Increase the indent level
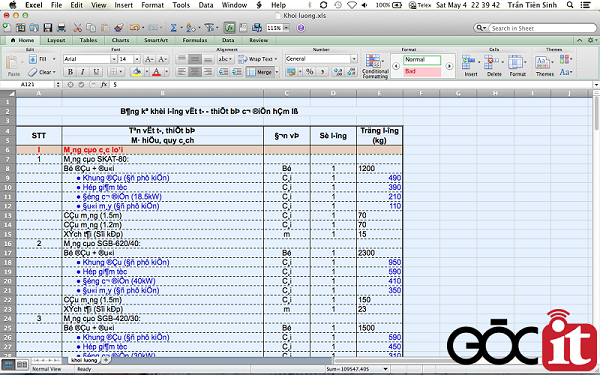600x375 pixels. click(x=237, y=72)
